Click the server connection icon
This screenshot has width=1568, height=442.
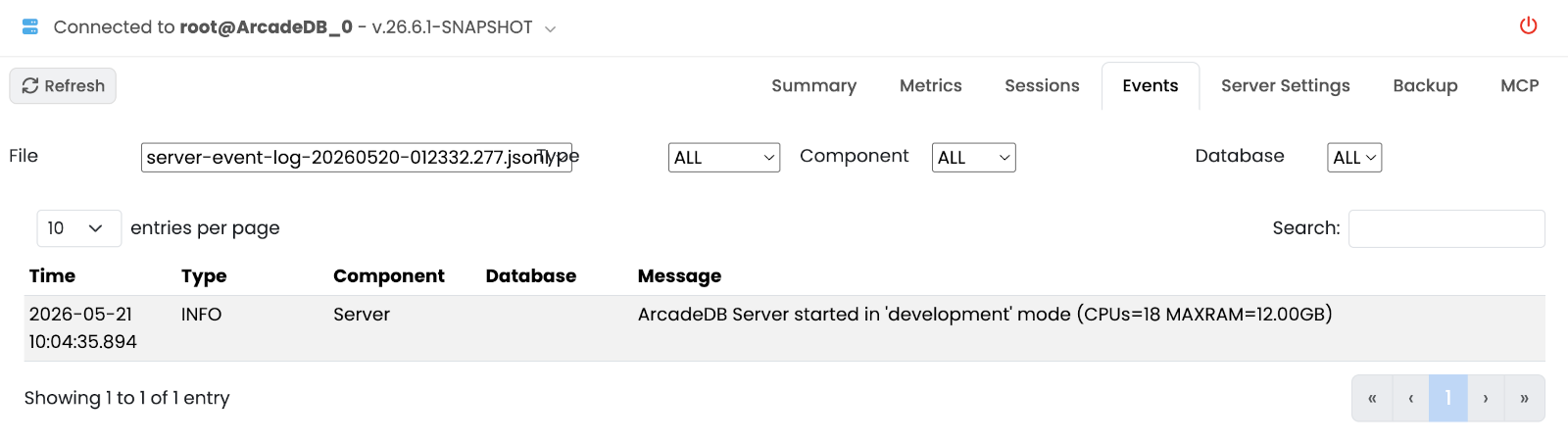[x=30, y=26]
